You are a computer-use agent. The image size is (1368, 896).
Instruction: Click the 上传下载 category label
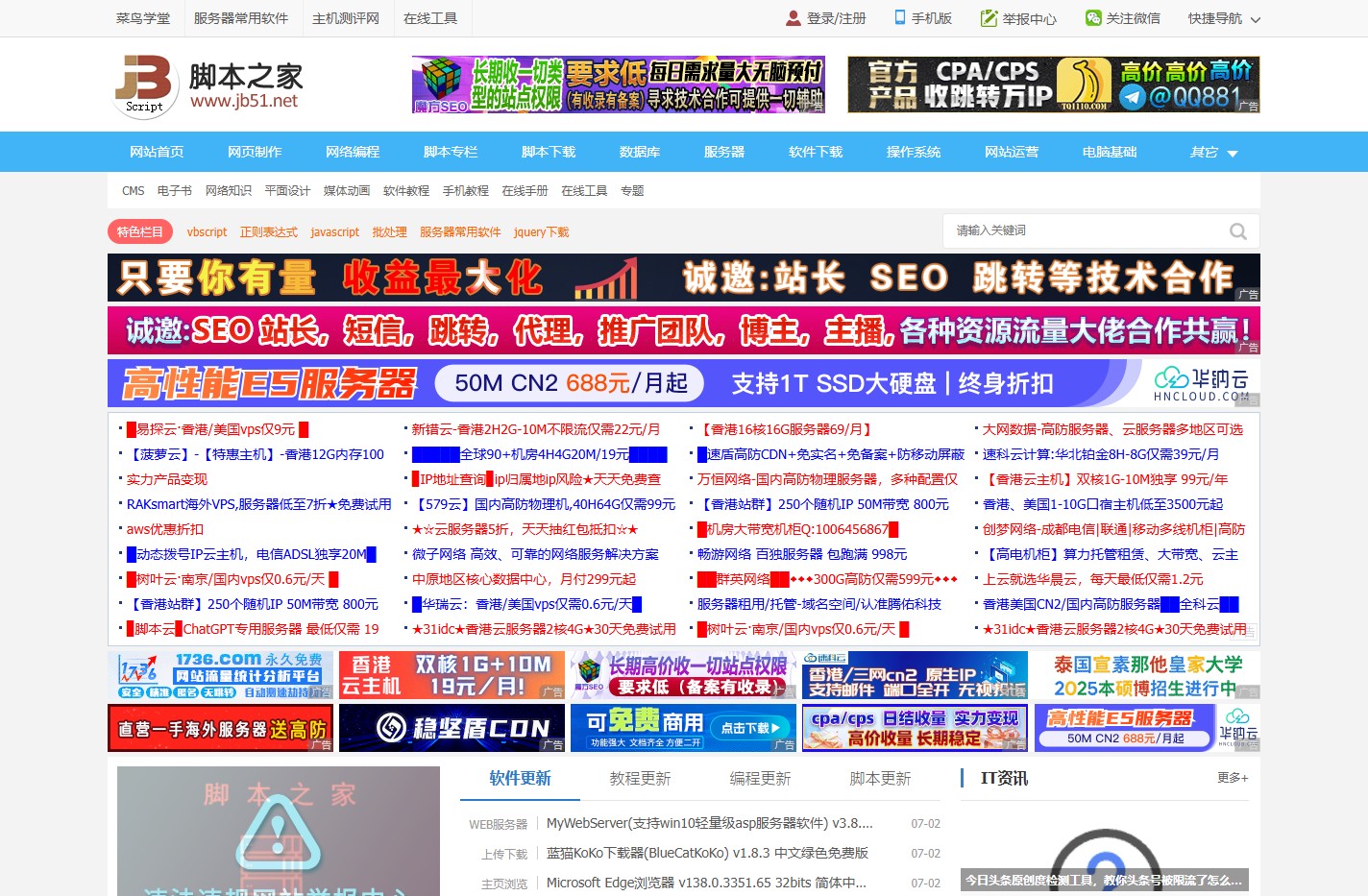pyautogui.click(x=504, y=854)
